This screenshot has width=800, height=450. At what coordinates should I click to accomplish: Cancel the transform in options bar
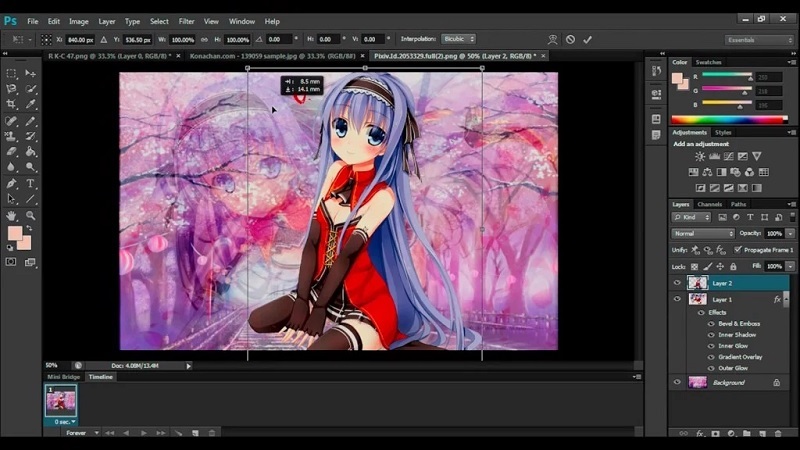(570, 39)
